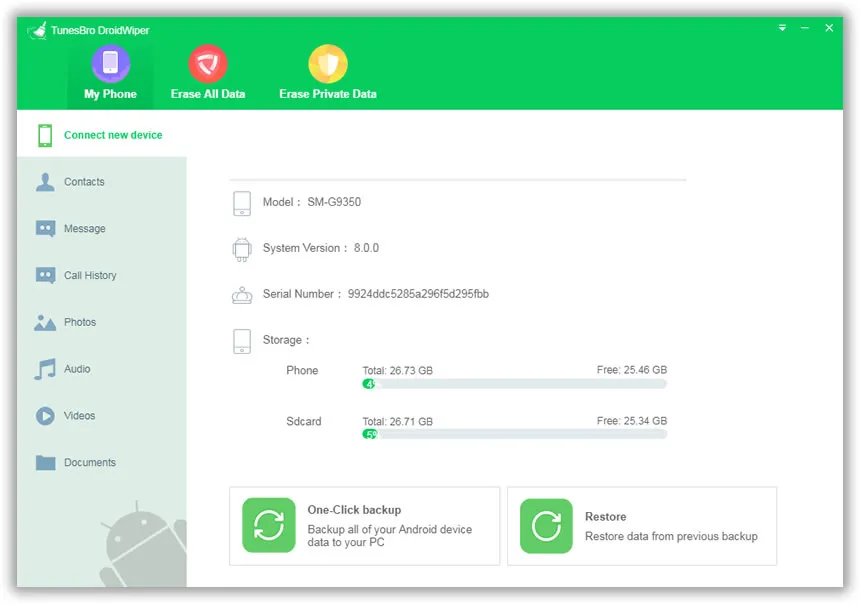Screen dimensions: 860x604
Task: Click the Call History icon
Action: click(x=45, y=275)
